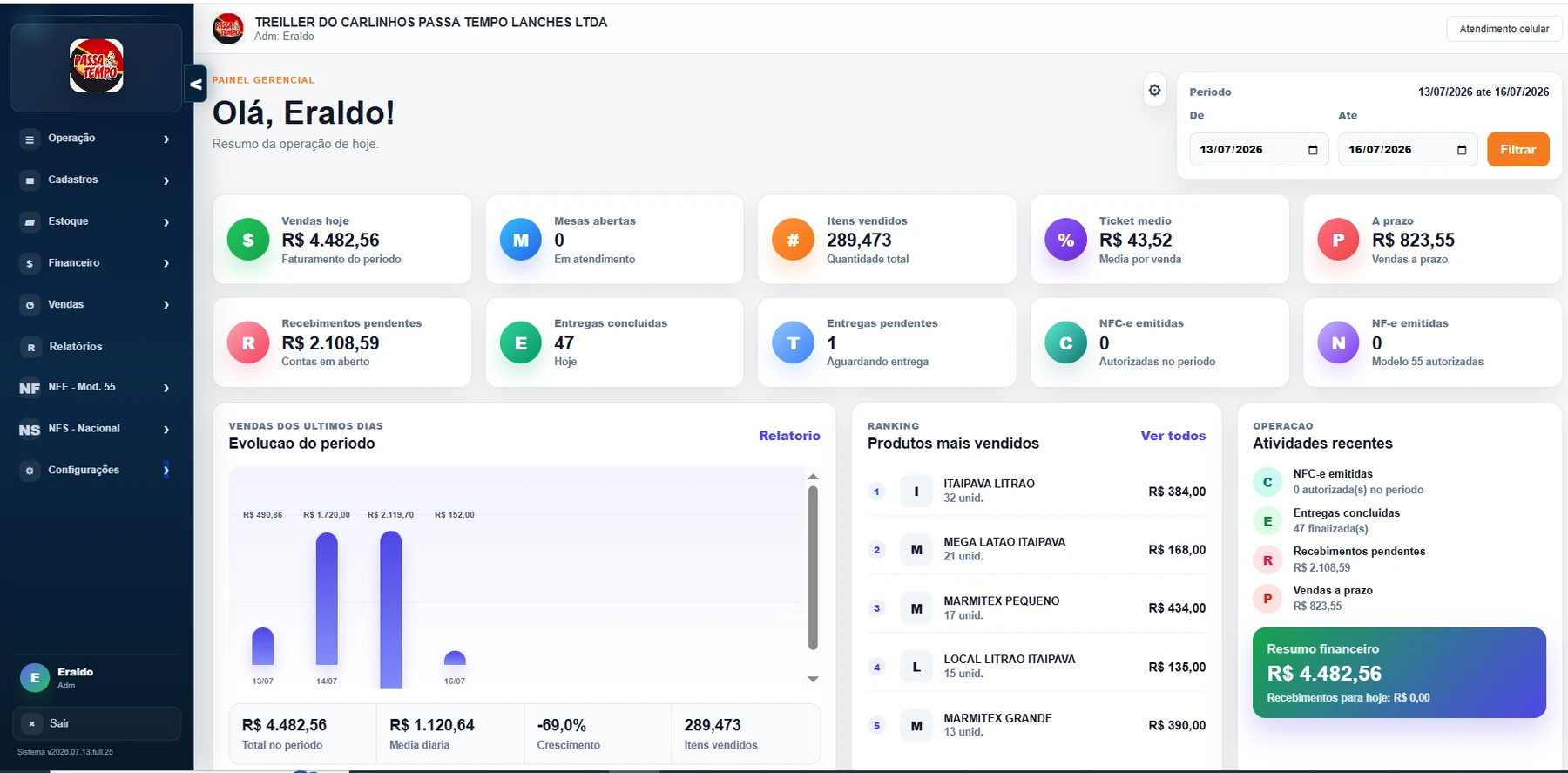Image resolution: width=1568 pixels, height=773 pixels.
Task: Open calendar picker in the Ate date field
Action: click(x=1462, y=150)
